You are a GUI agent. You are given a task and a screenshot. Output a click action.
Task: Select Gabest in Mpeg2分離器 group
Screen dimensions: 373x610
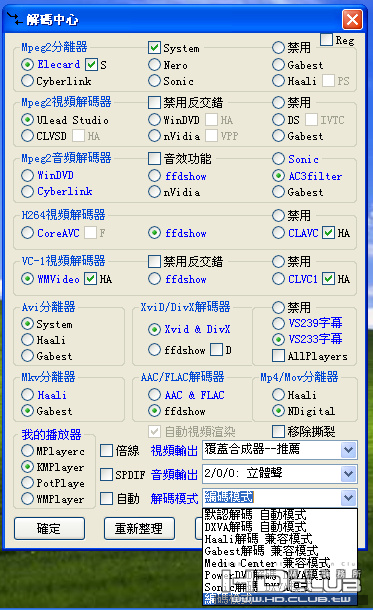278,65
